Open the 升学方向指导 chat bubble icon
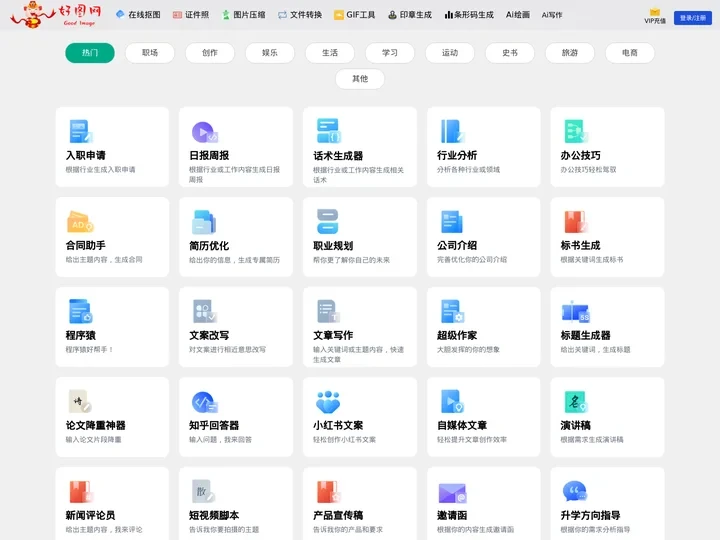Viewport: 720px width, 540px height. pos(574,491)
